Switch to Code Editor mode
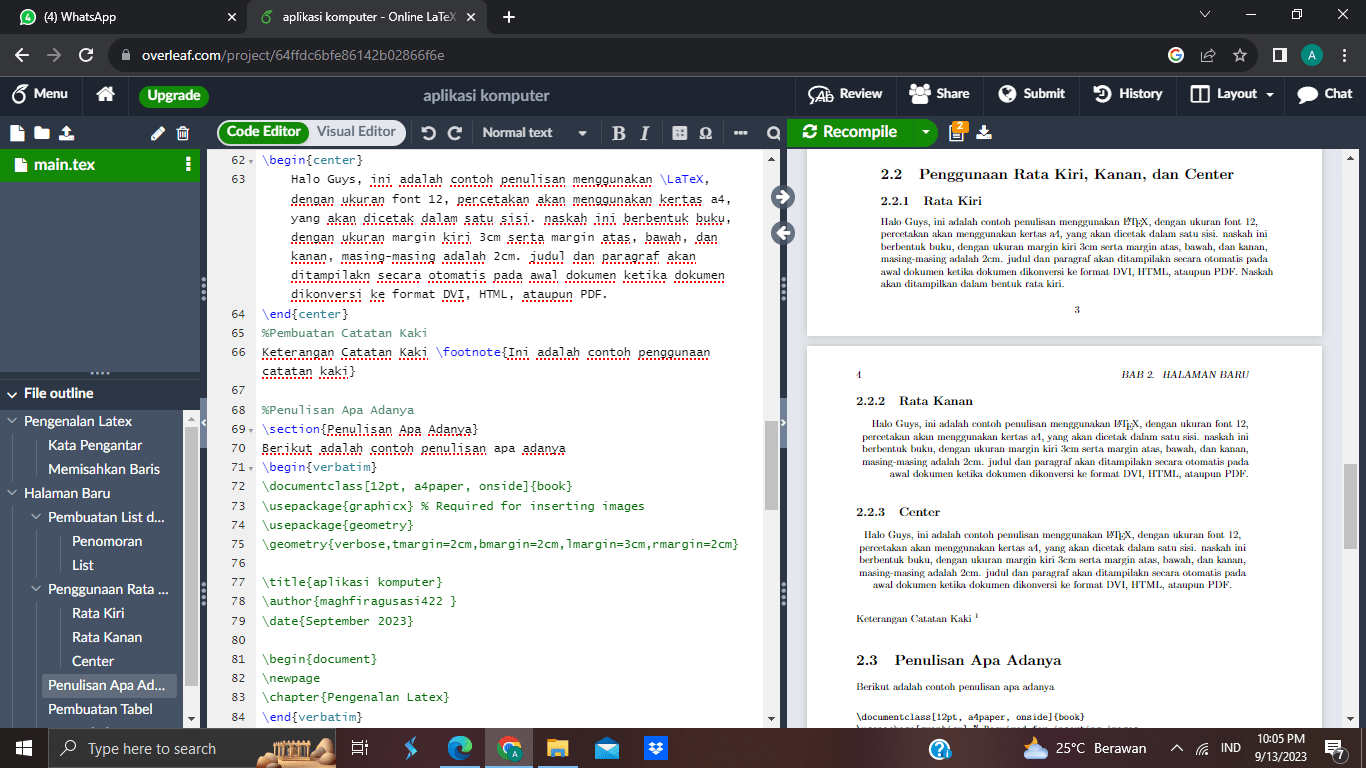Screen dimensions: 1366x768 263,132
